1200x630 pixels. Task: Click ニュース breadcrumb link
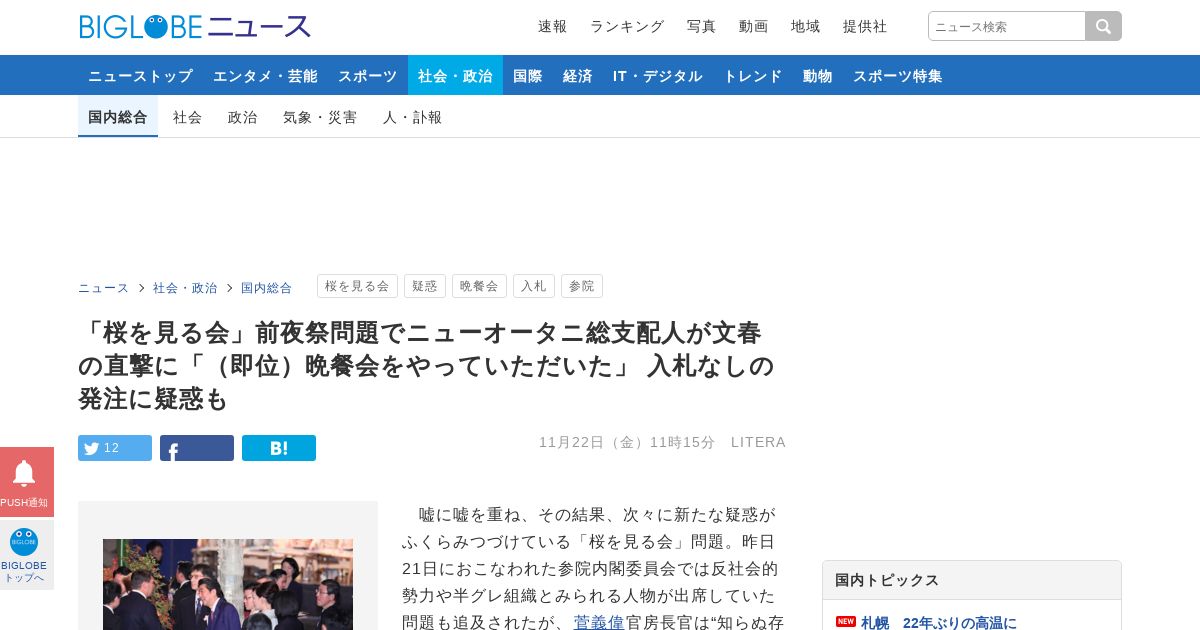click(104, 287)
